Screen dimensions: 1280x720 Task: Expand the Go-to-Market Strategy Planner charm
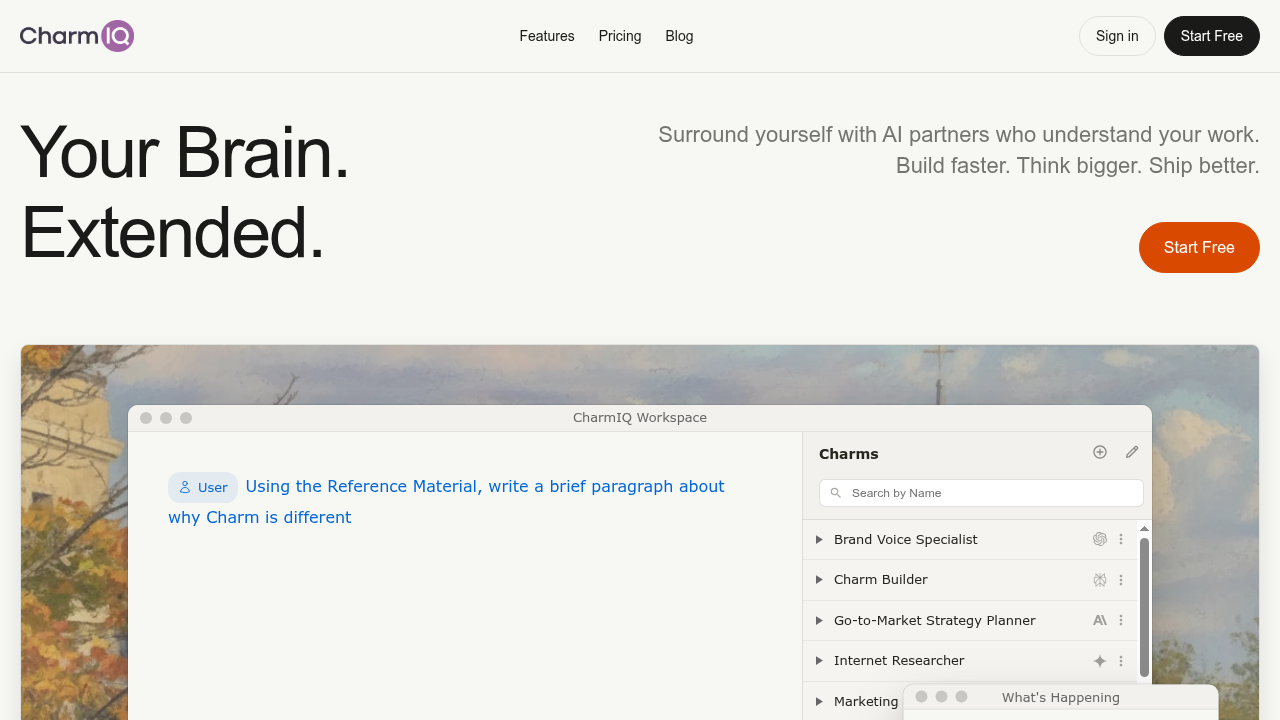(819, 620)
